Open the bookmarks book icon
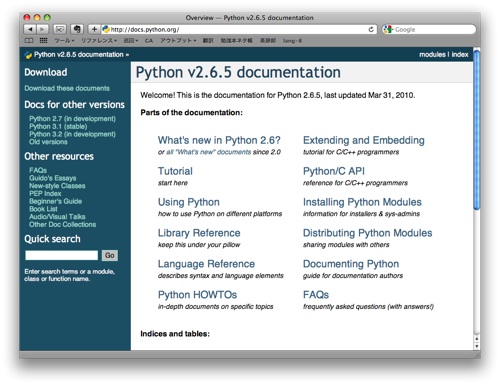 (29, 41)
